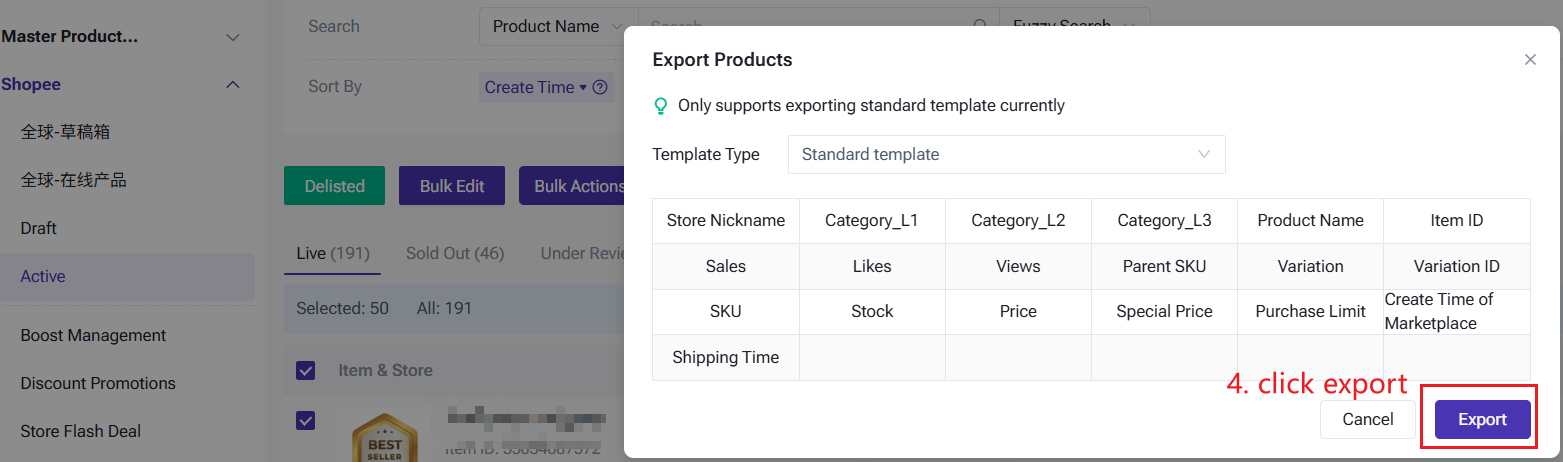Click the Bulk Edit button

tap(452, 186)
